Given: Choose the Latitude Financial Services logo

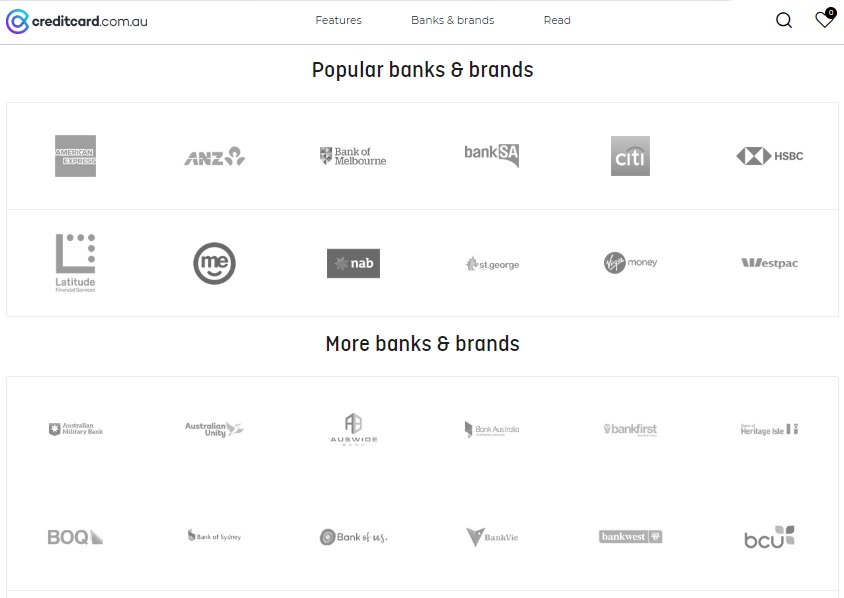Looking at the screenshot, I should point(75,263).
